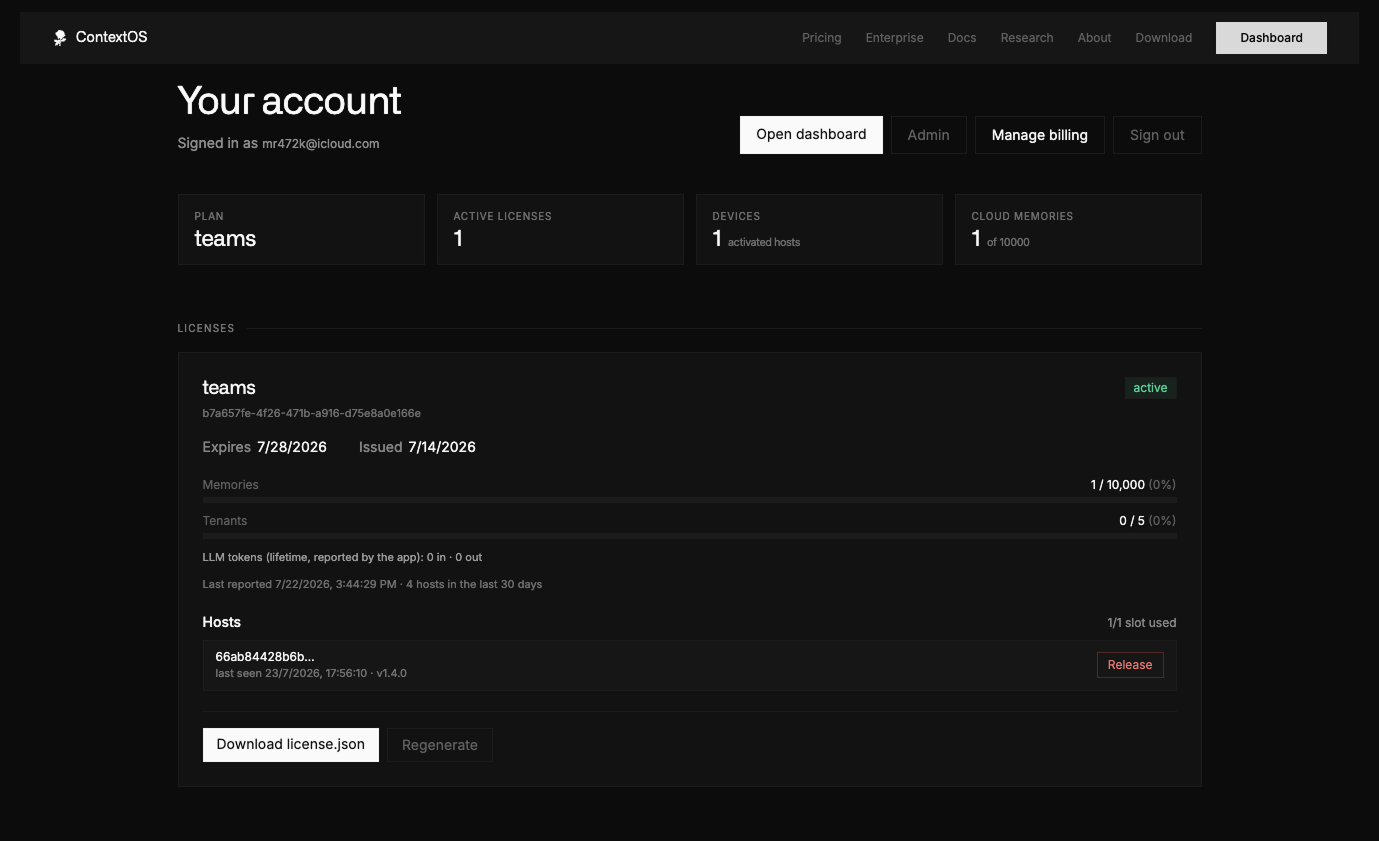
Task: Click the LLM tokens lifetime line
Action: pos(342,557)
